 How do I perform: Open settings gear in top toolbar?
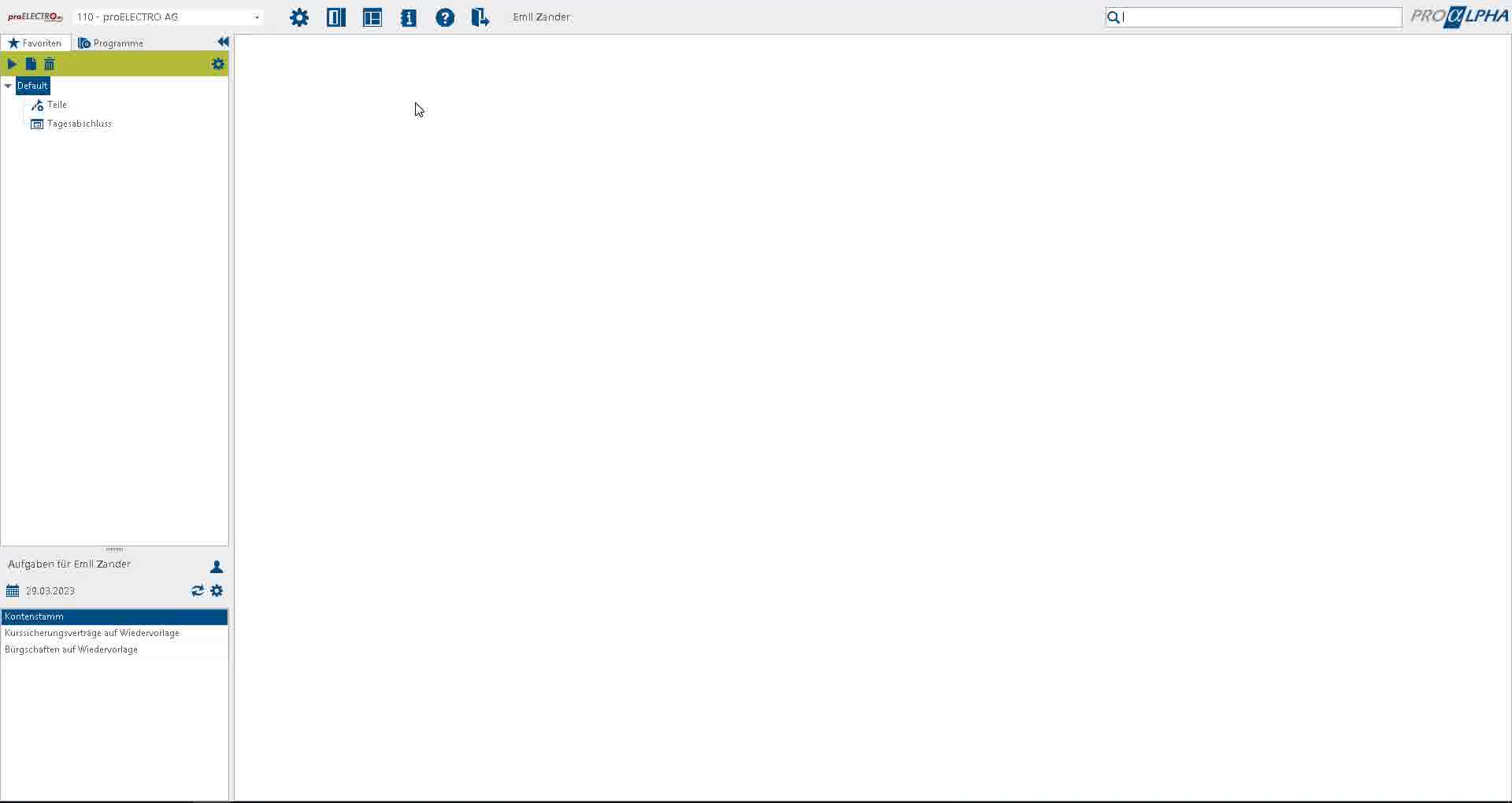coord(299,17)
